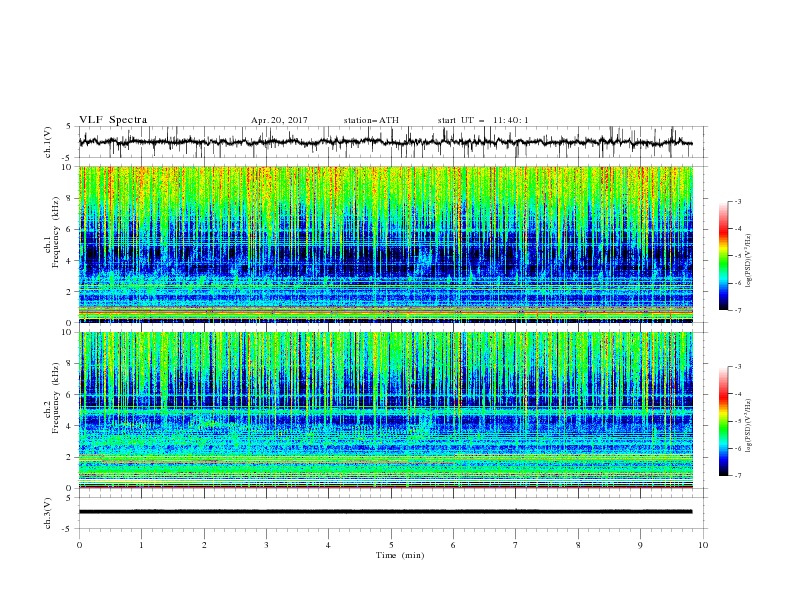Screen dimensions: 792x612
Task: Click the '5' tick label on time axis
Action: tap(391, 545)
